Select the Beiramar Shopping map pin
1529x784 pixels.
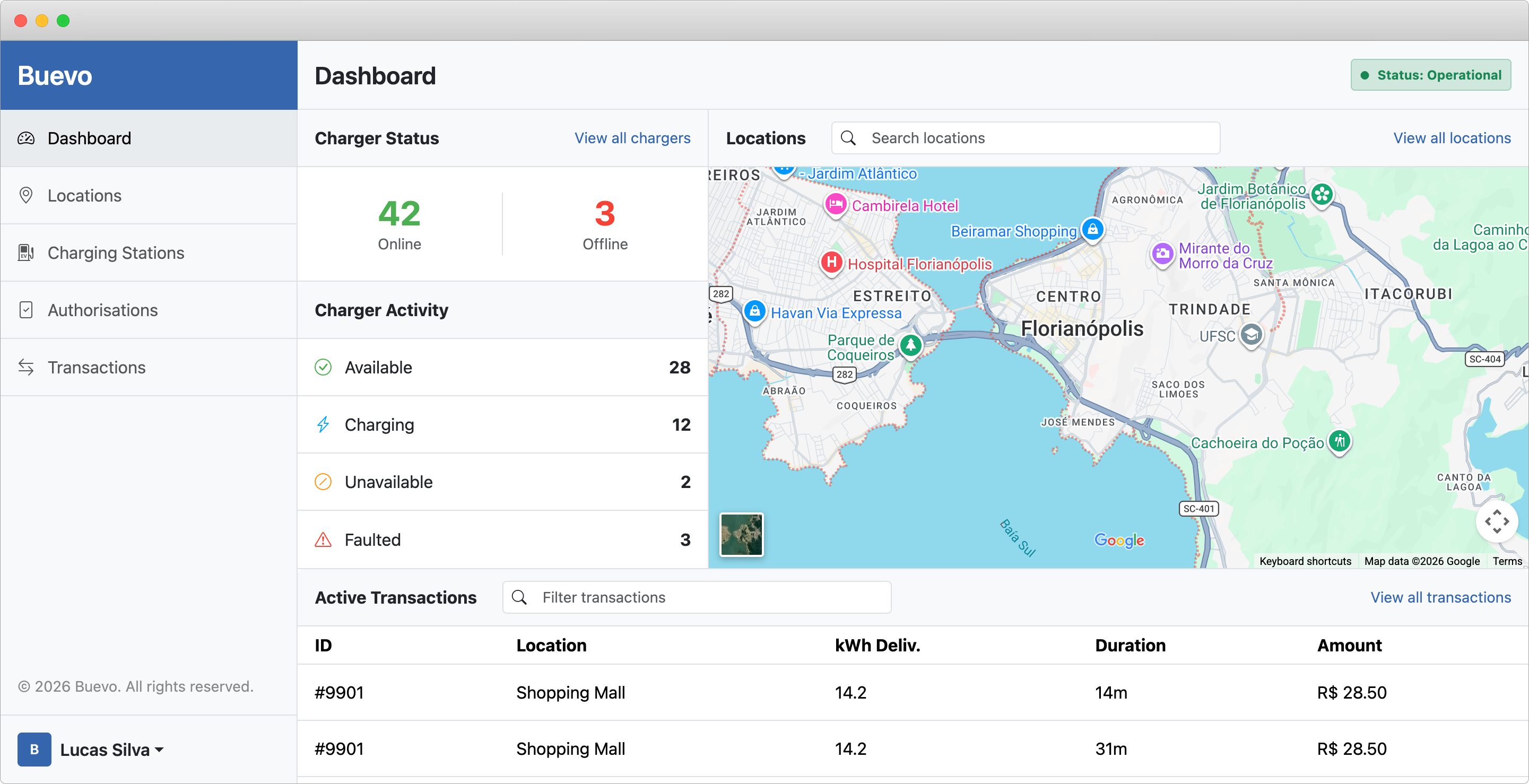click(x=1093, y=229)
